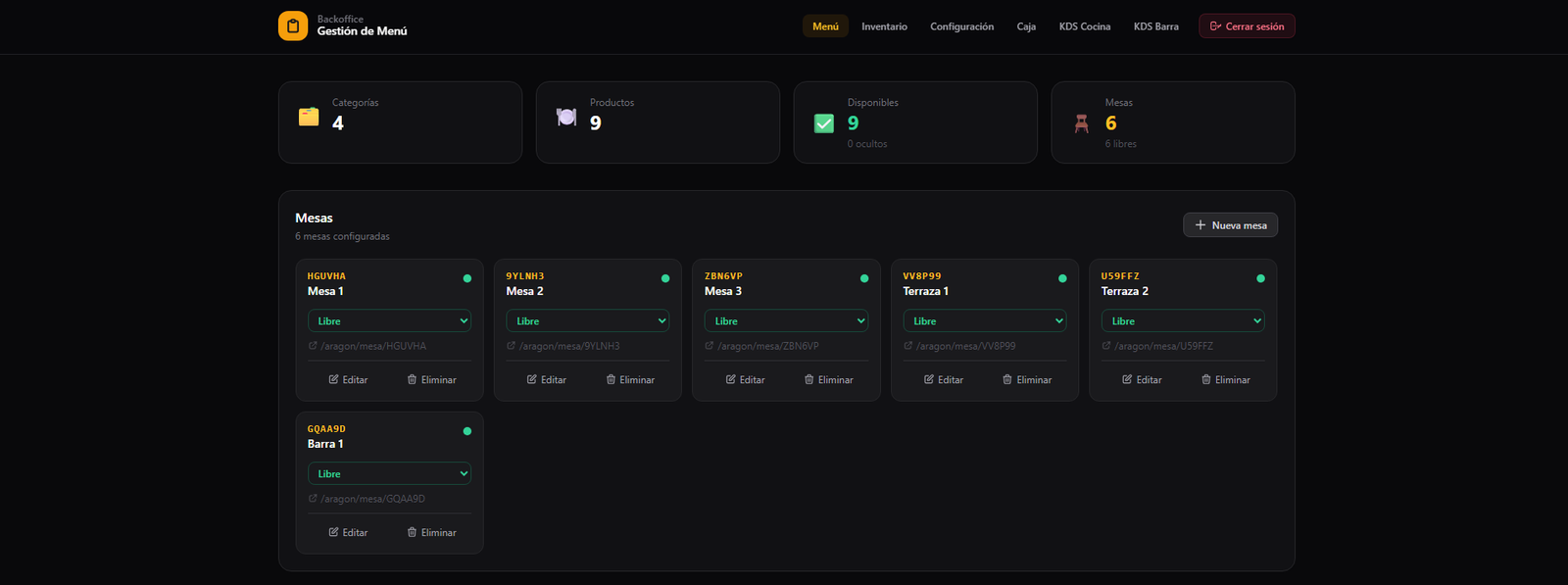Expand the status dropdown for Terraza 2
This screenshot has height=585, width=1568.
(1183, 321)
